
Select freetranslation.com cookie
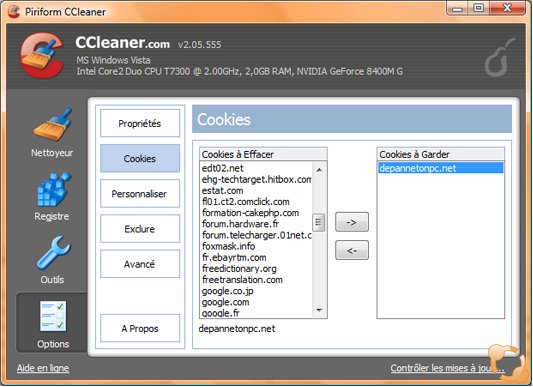(242, 280)
